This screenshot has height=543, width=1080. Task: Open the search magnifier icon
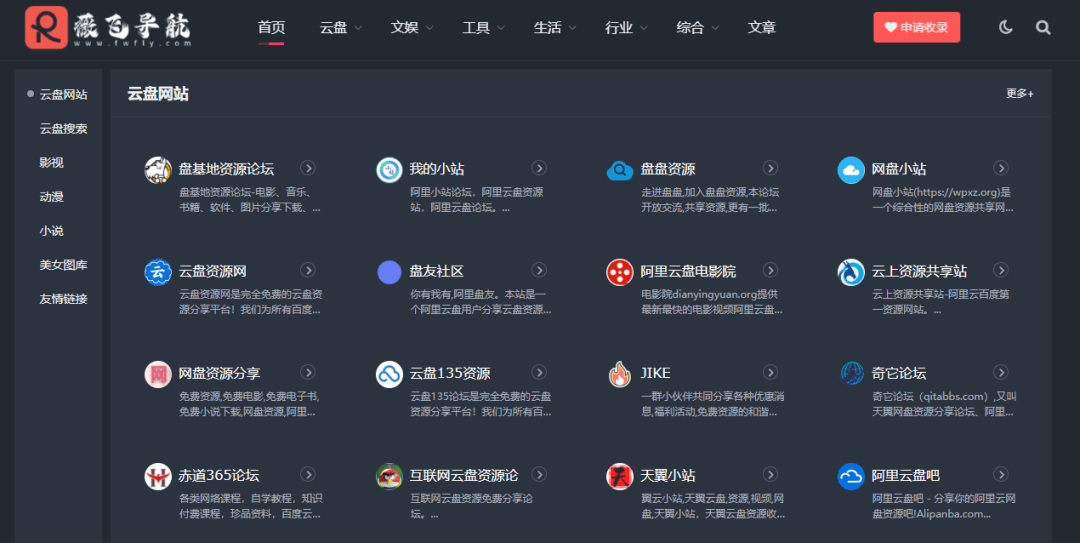tap(1043, 28)
